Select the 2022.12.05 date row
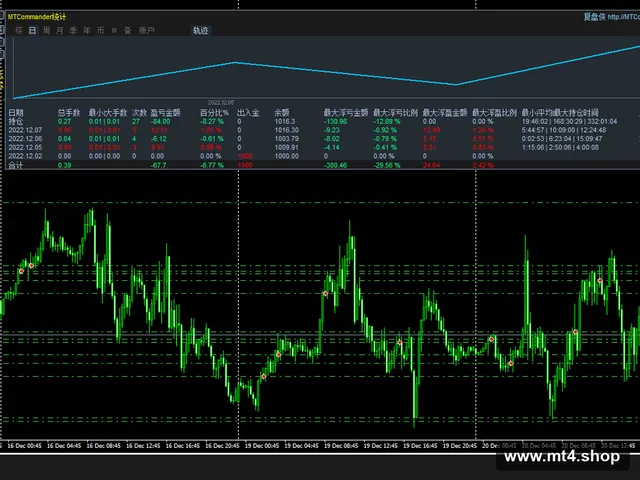Viewport: 640px width, 480px height. pos(322,147)
